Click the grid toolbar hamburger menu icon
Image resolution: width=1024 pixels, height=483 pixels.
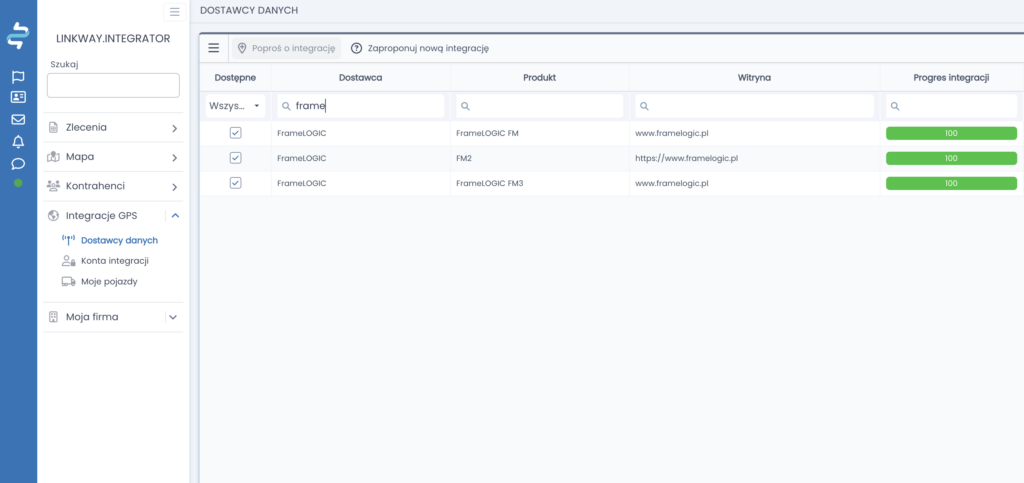(x=214, y=48)
